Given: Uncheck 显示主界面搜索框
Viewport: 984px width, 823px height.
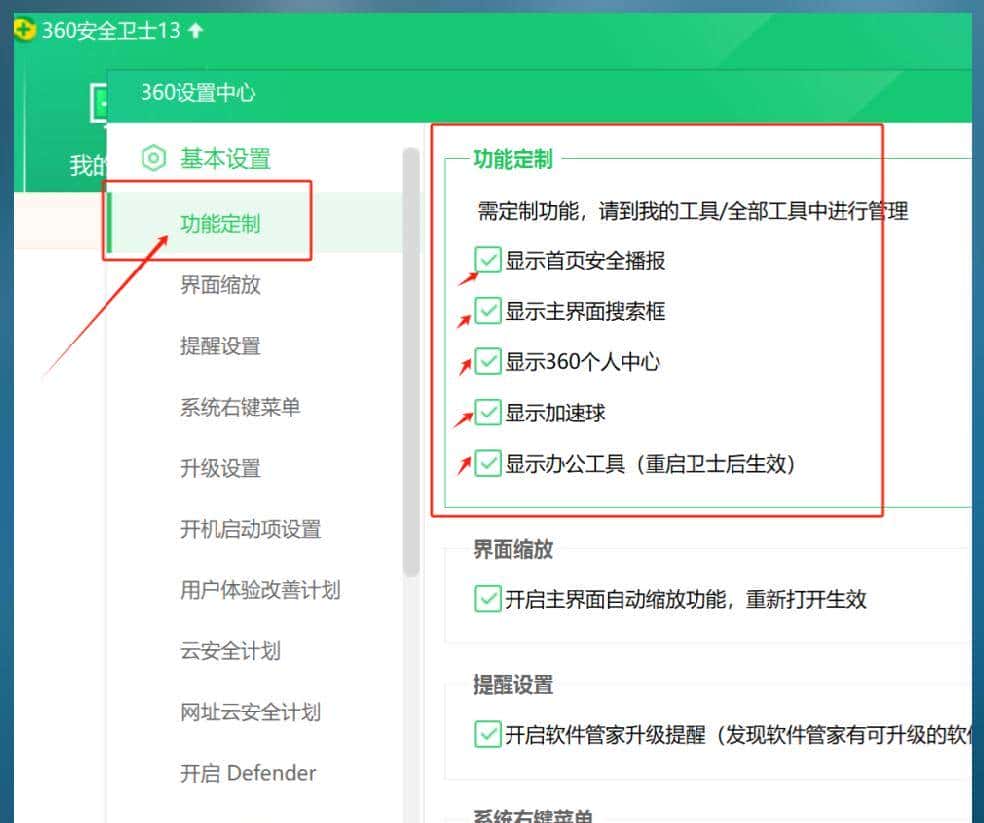Looking at the screenshot, I should coord(487,311).
